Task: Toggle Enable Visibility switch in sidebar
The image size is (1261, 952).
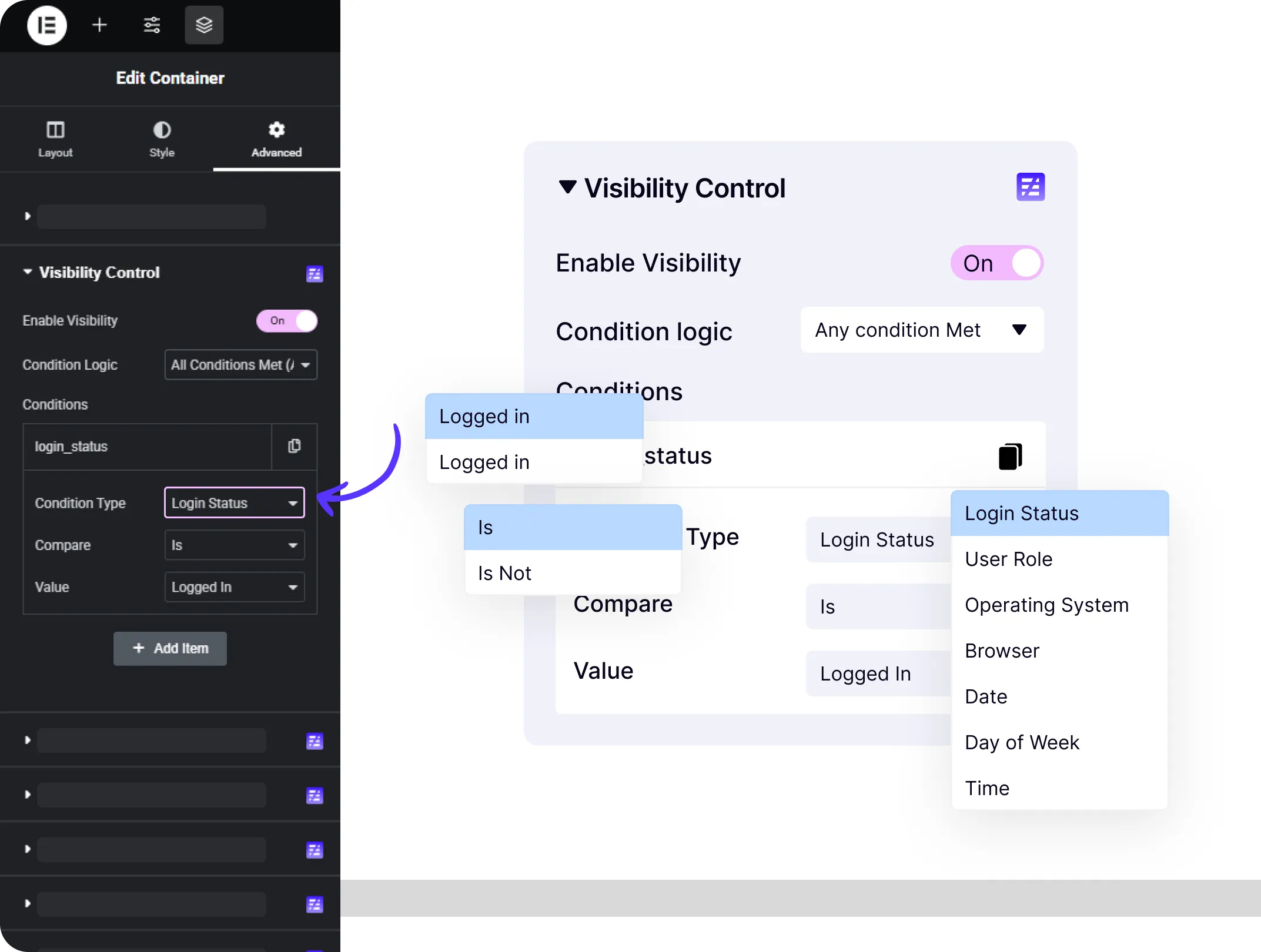Action: pos(287,321)
